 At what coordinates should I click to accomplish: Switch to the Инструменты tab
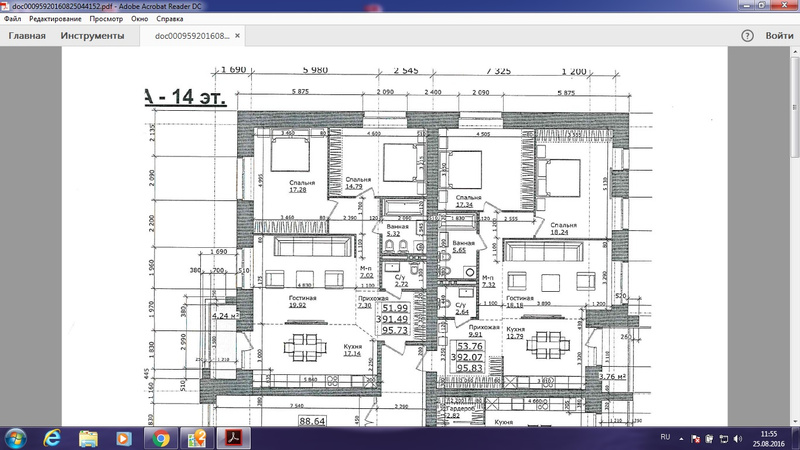point(92,36)
